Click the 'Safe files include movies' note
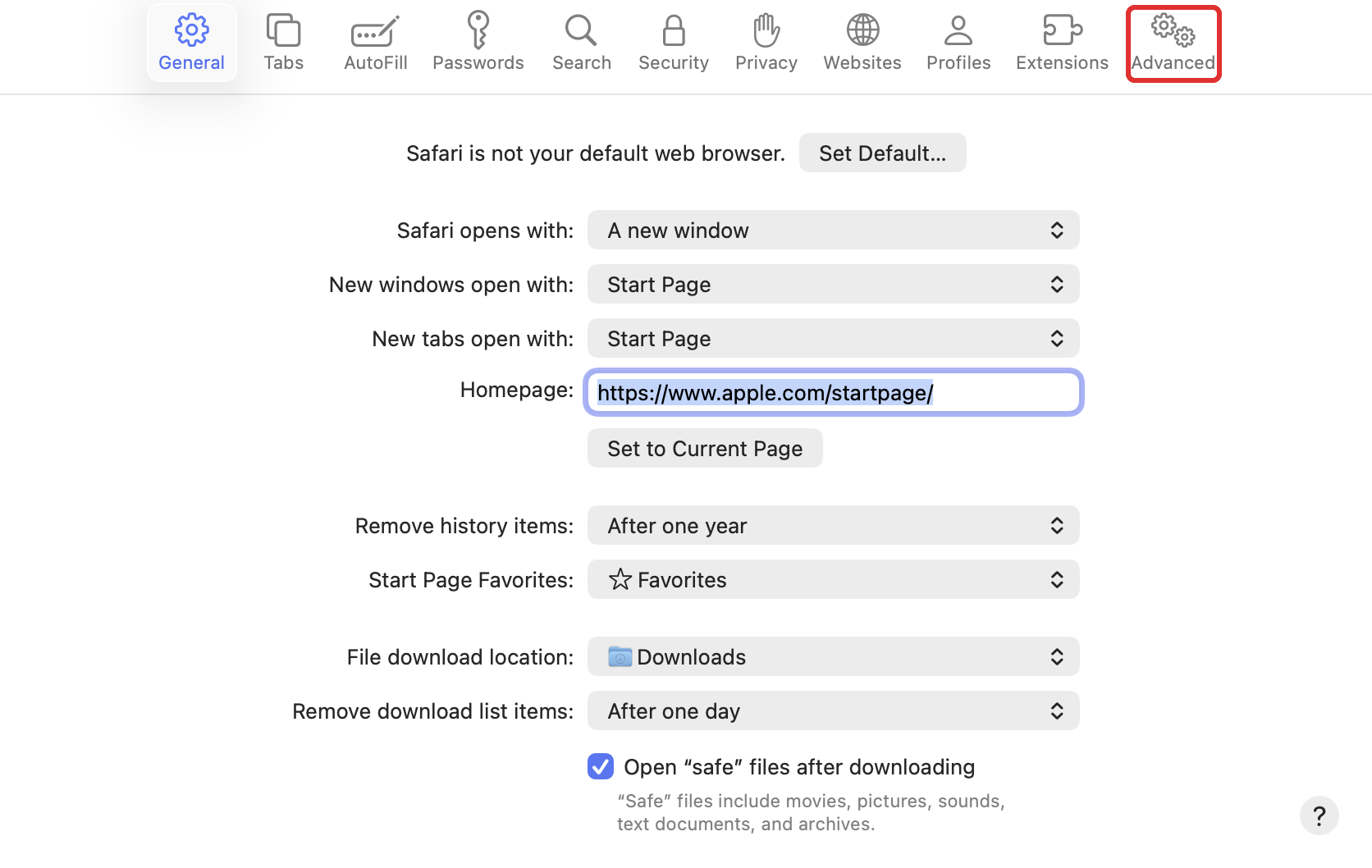Viewport: 1372px width, 868px height. click(x=811, y=812)
